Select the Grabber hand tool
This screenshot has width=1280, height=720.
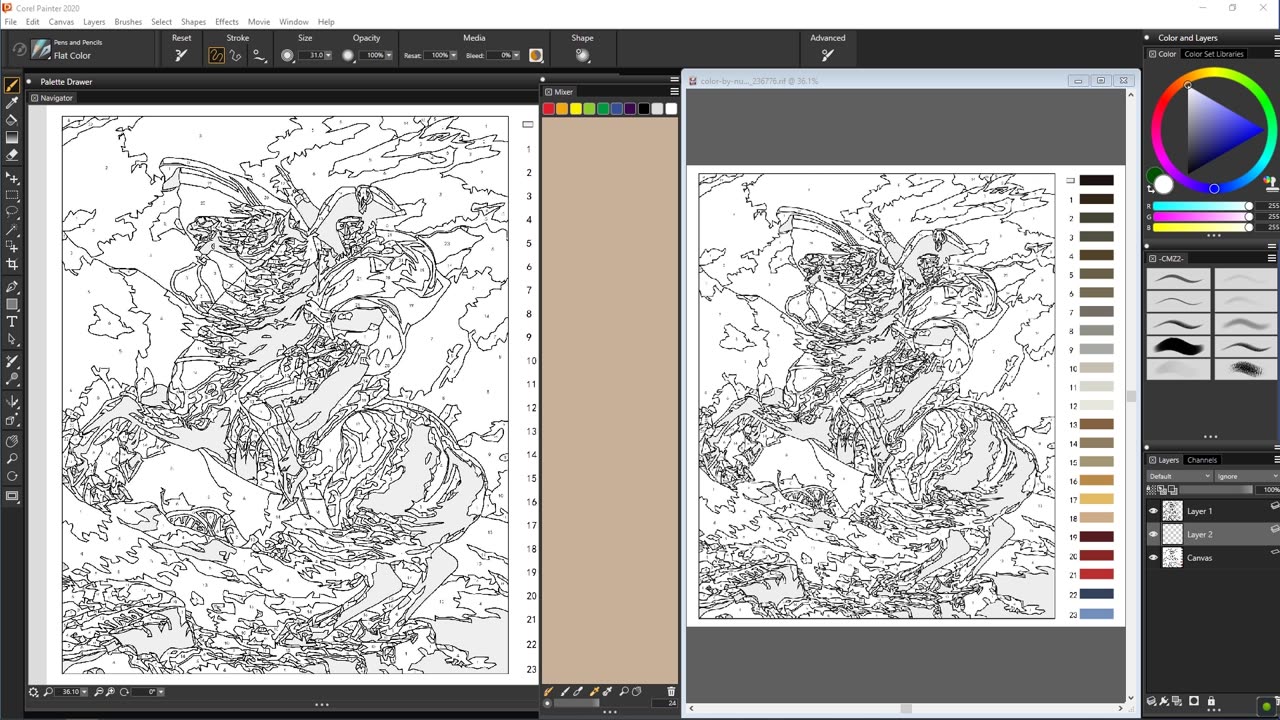12,441
